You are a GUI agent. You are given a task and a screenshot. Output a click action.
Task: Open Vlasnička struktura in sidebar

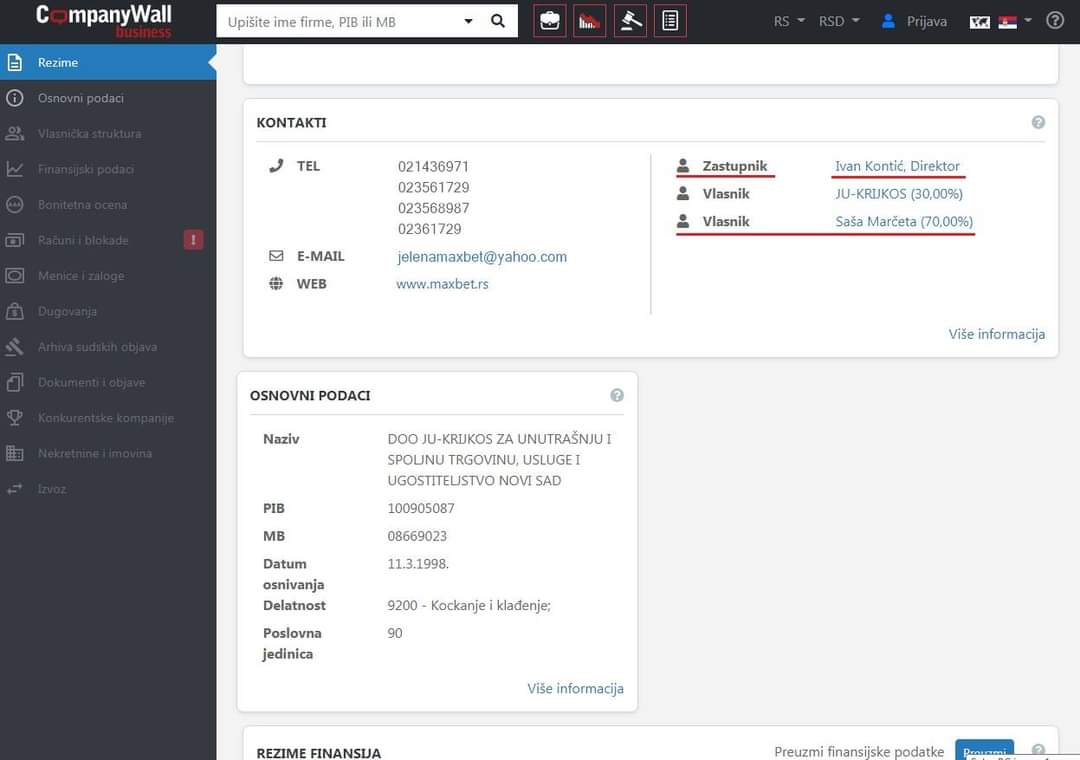click(x=108, y=134)
